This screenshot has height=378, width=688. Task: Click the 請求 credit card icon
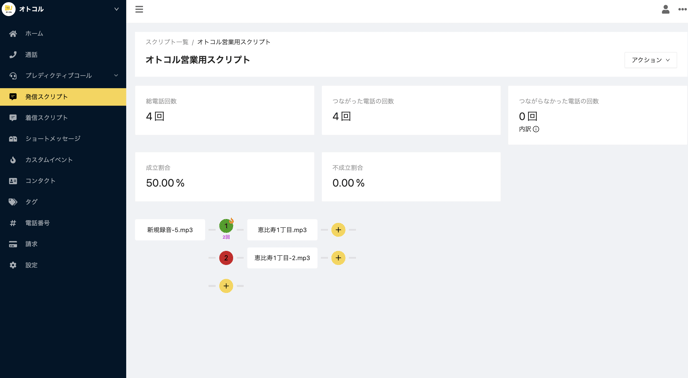13,244
